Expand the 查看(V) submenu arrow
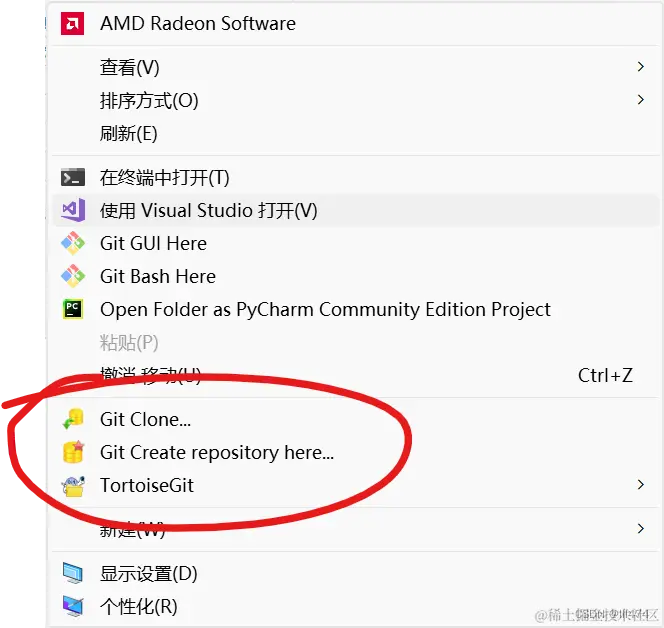 [640, 67]
